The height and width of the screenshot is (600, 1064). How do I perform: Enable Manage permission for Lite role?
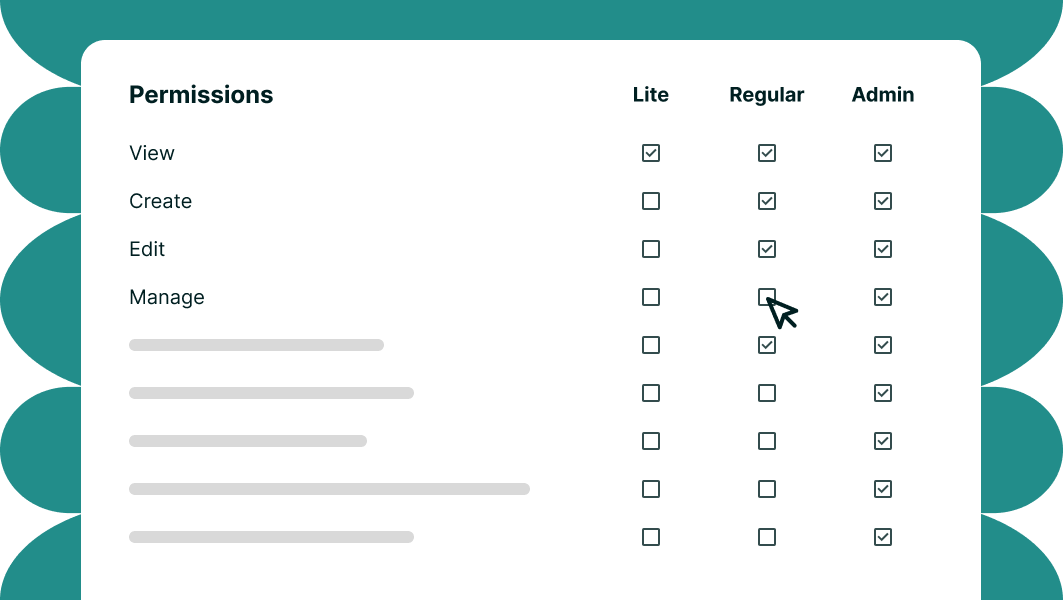(651, 297)
